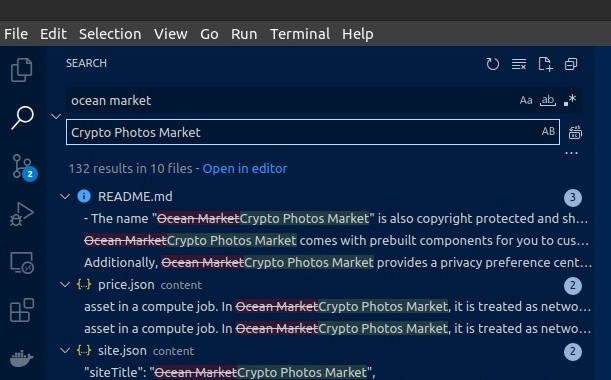Open the Explorer view in activity bar

click(x=22, y=70)
